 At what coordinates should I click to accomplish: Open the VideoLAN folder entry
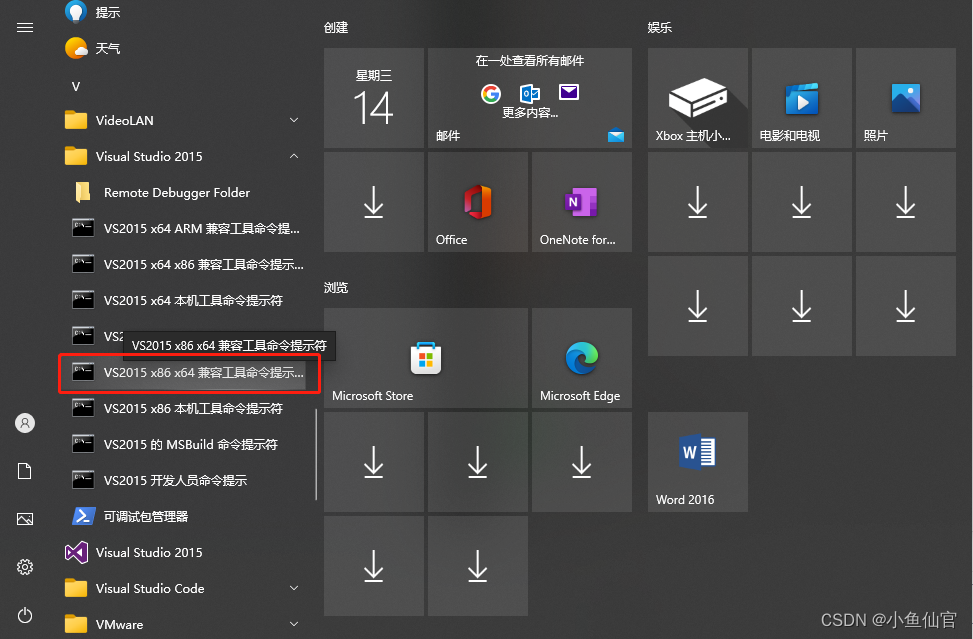(186, 120)
